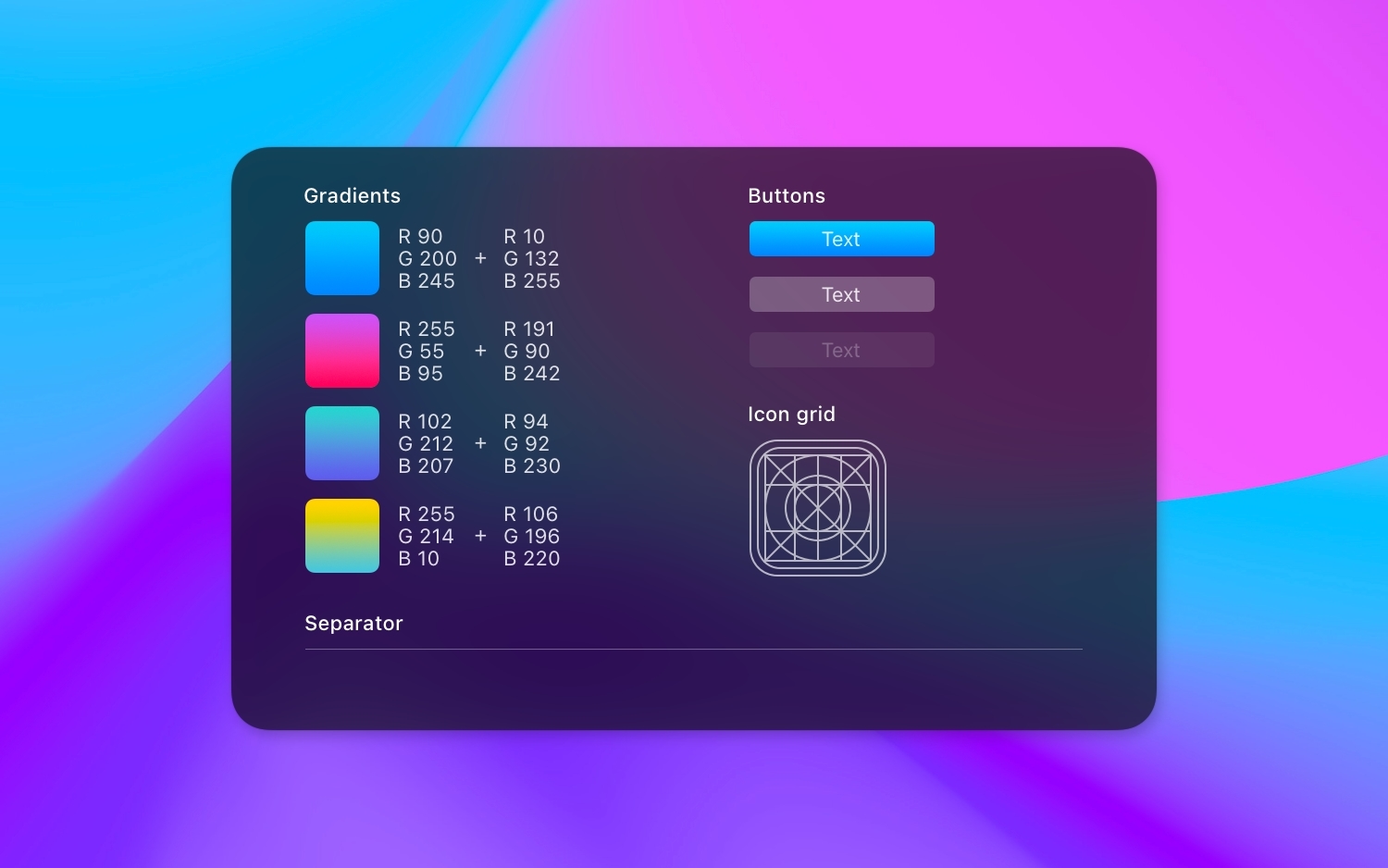
Task: Click the dimmed disabled Text button
Action: click(x=841, y=350)
